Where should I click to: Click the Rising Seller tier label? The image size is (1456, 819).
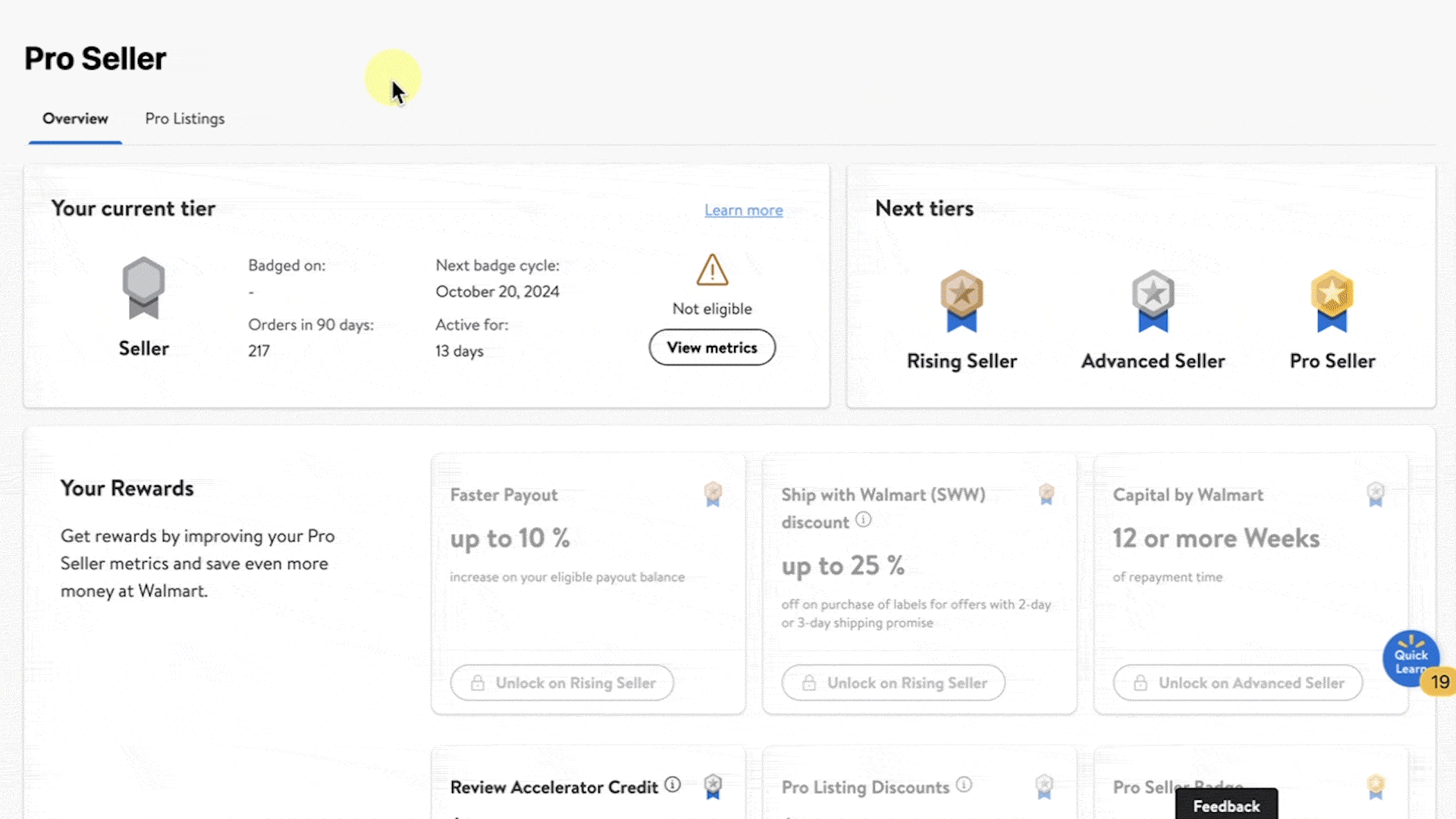[962, 361]
